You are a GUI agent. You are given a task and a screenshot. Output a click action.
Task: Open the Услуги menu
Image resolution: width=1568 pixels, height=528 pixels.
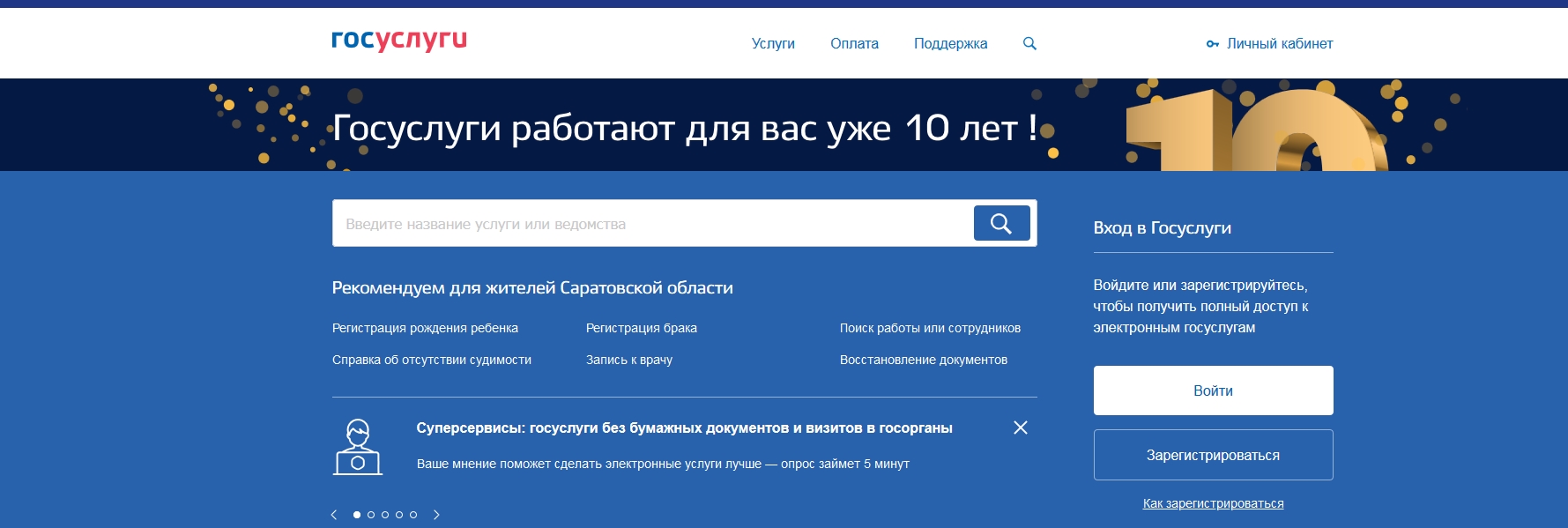[772, 43]
